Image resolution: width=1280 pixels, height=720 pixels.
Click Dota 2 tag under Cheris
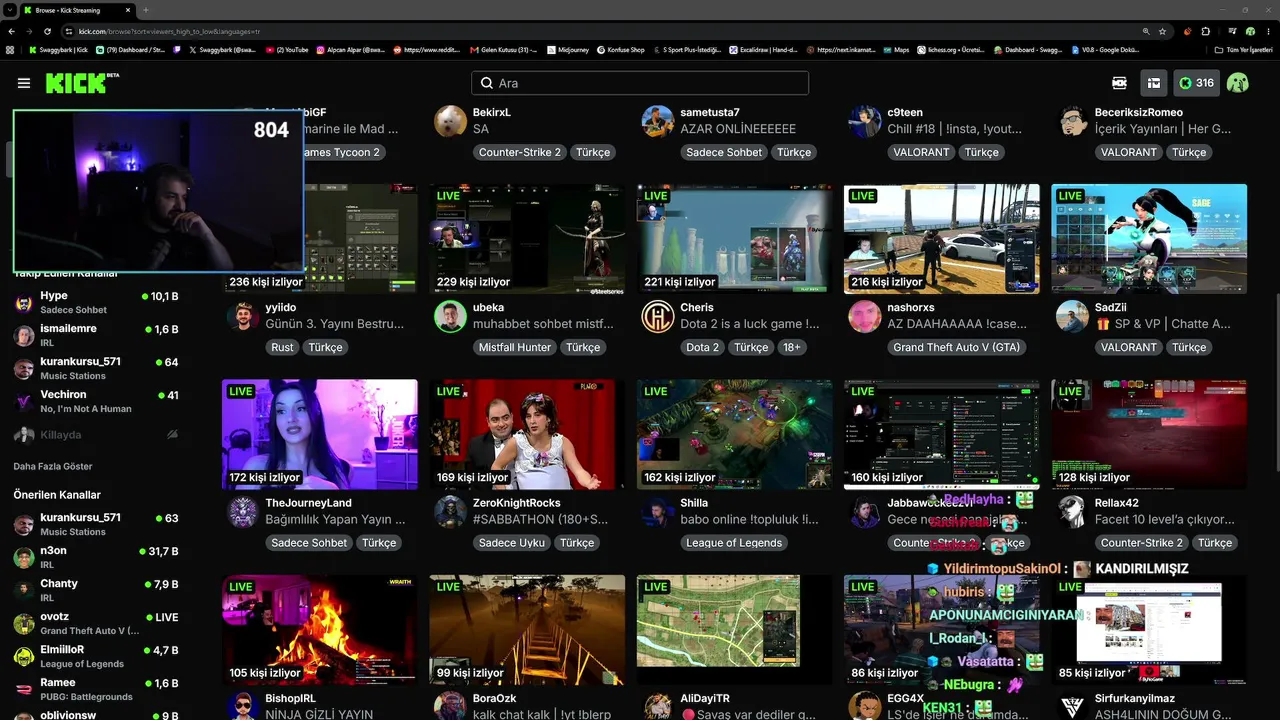pos(702,347)
